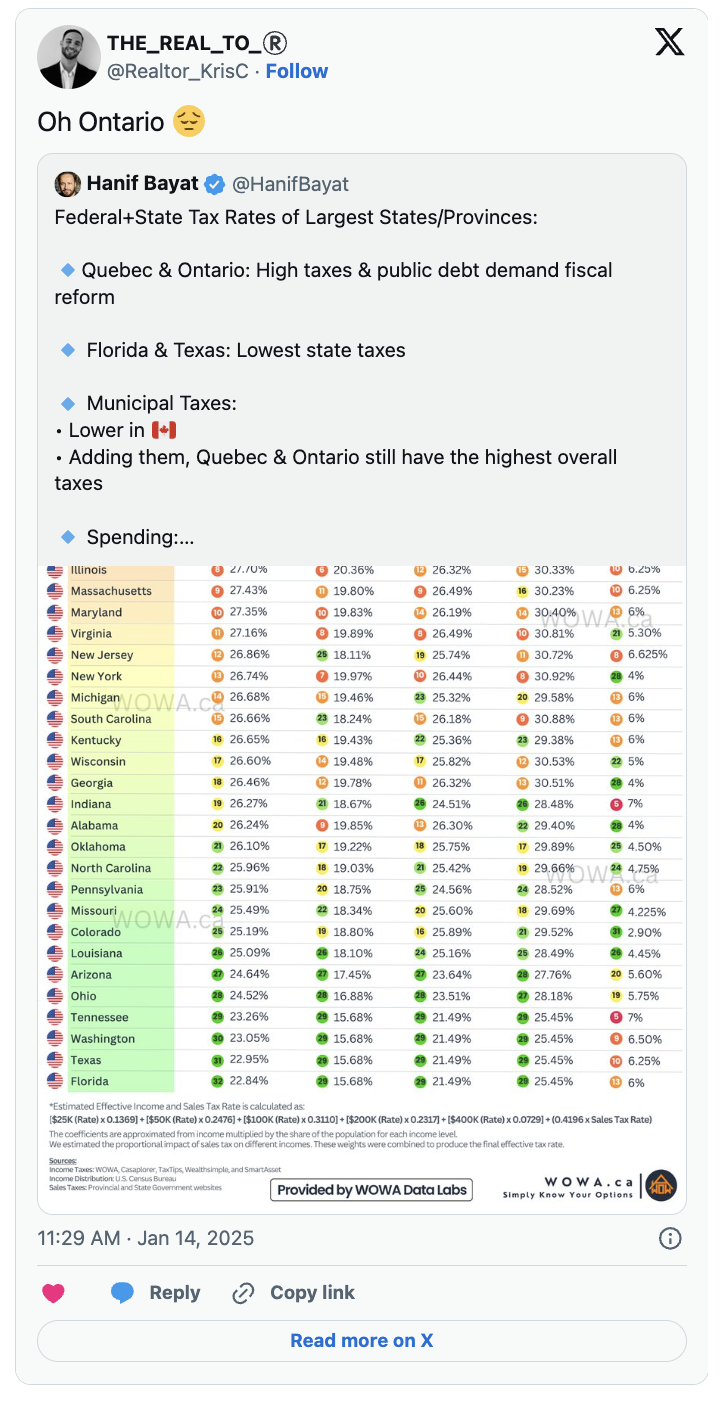Click Read more on X button
722x1404 pixels.
click(362, 1341)
